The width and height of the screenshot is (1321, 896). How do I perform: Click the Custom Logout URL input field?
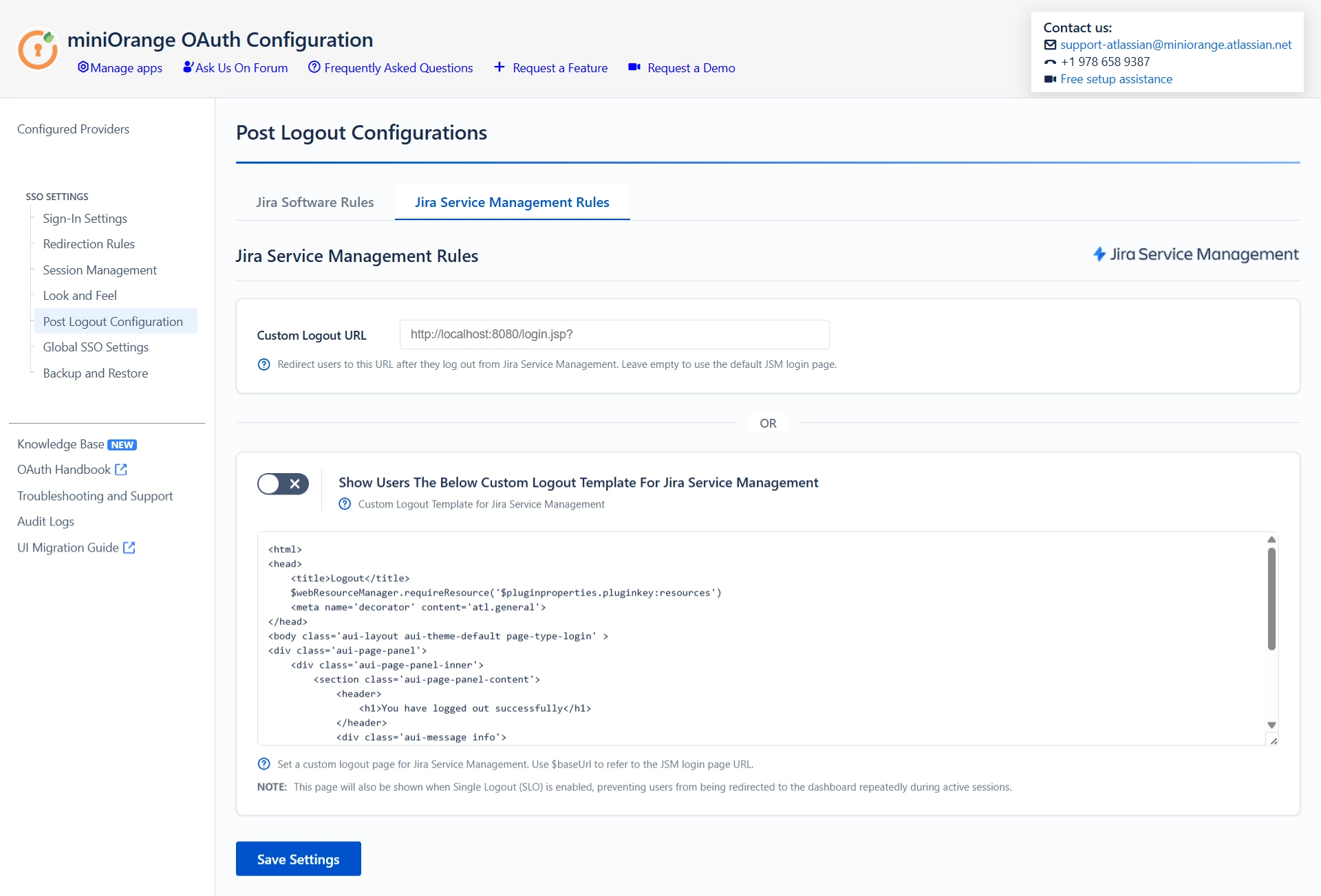click(x=614, y=334)
